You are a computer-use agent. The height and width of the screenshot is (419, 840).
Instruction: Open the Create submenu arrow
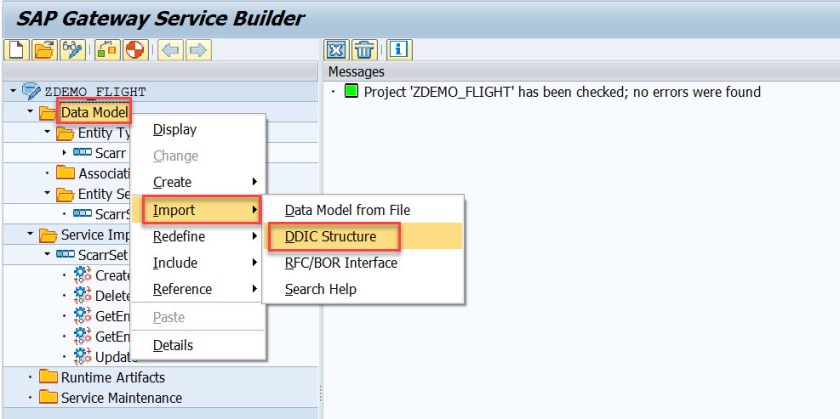[x=255, y=182]
